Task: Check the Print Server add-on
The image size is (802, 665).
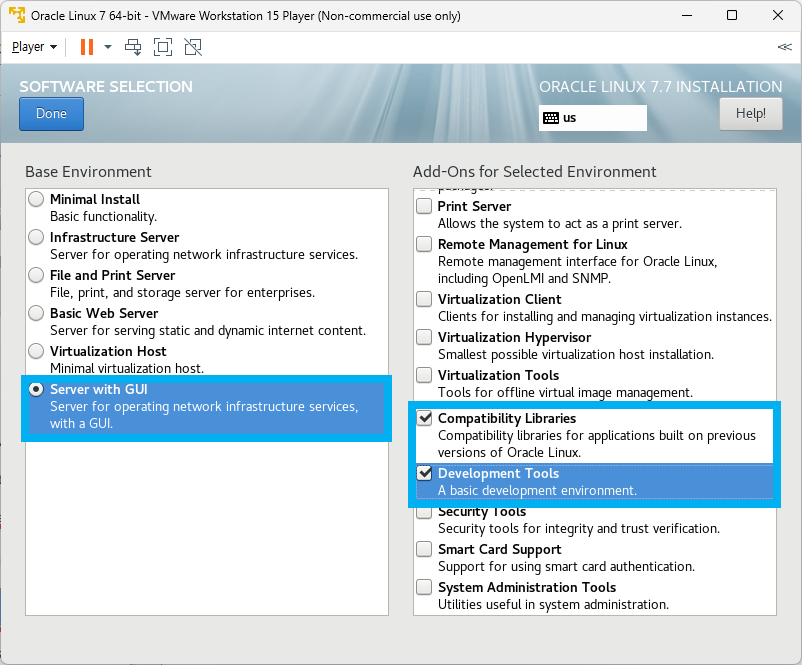Action: coord(424,206)
